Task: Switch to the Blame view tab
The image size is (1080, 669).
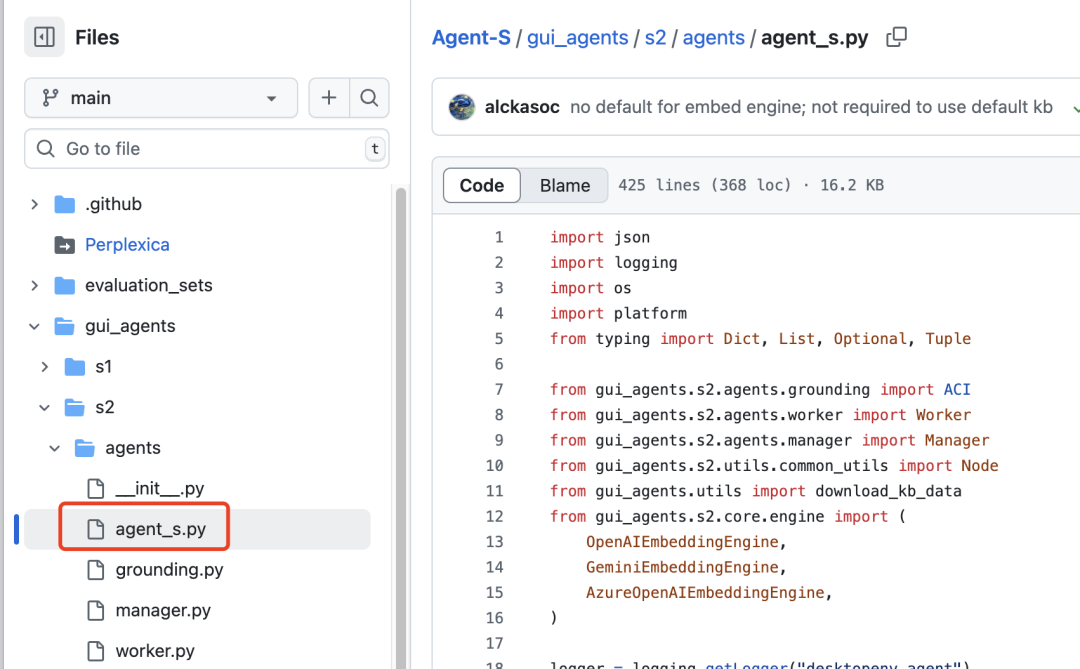Action: click(x=565, y=185)
